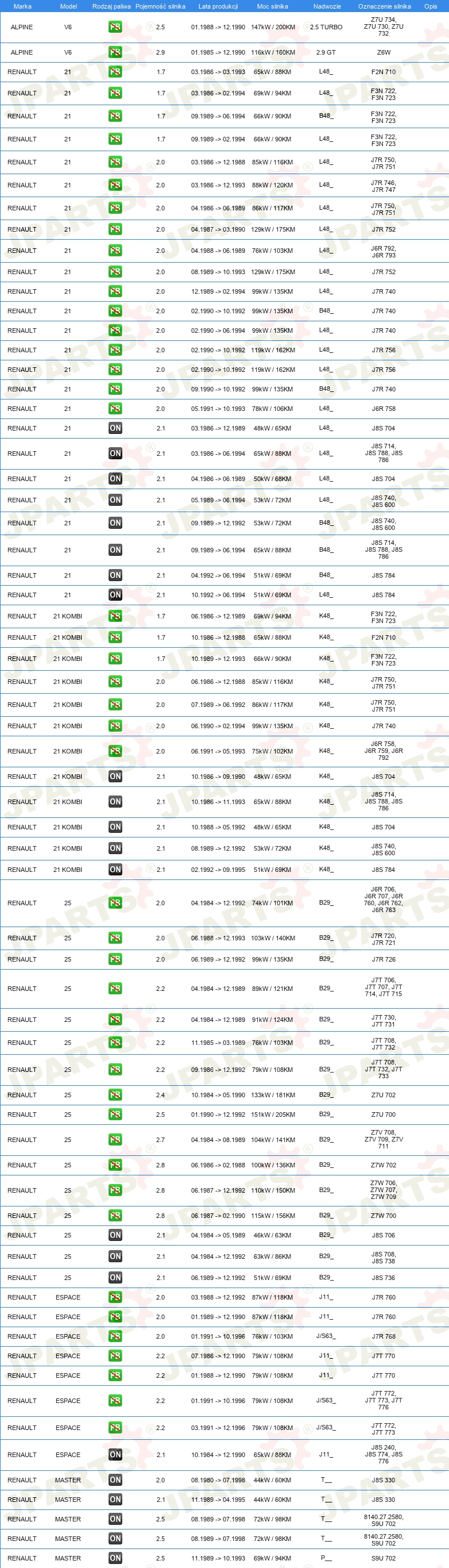
Task: Click petrol icon in the 88kW / 120KM row
Action: [115, 185]
